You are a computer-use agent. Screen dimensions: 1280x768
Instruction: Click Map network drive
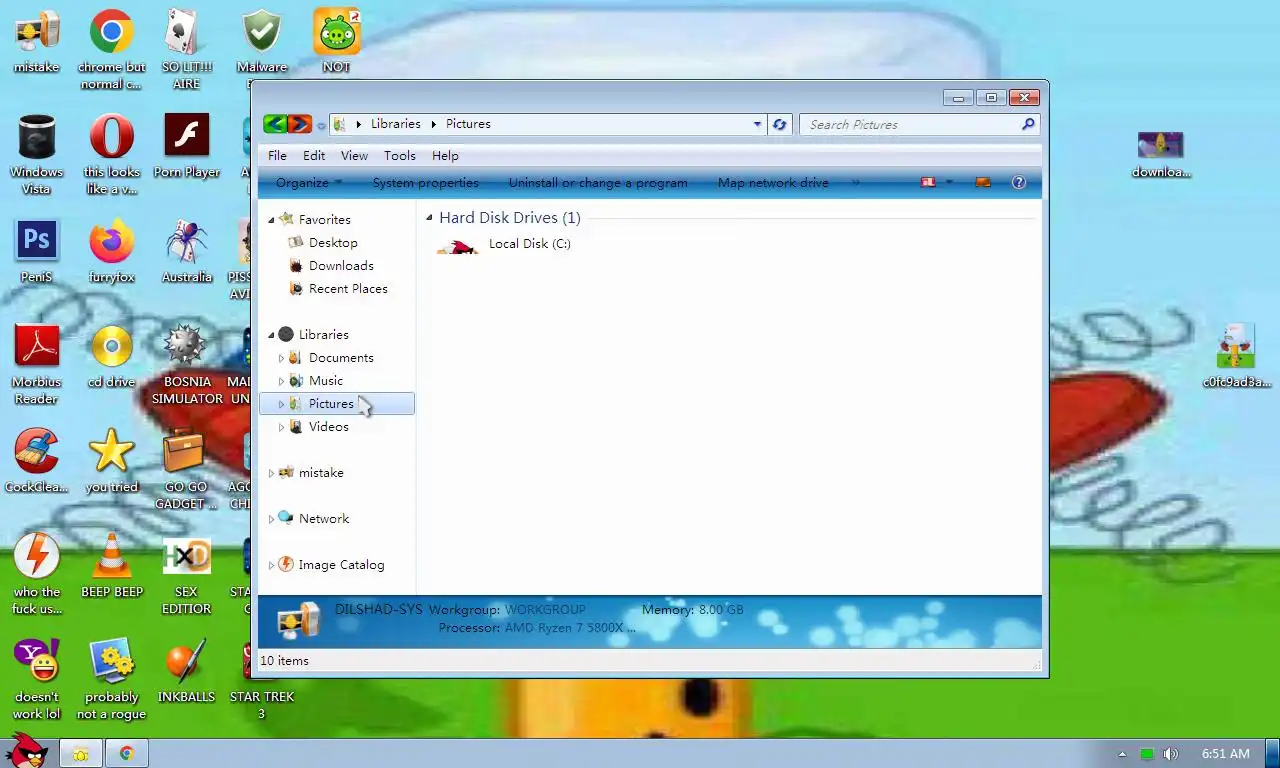[x=773, y=182]
